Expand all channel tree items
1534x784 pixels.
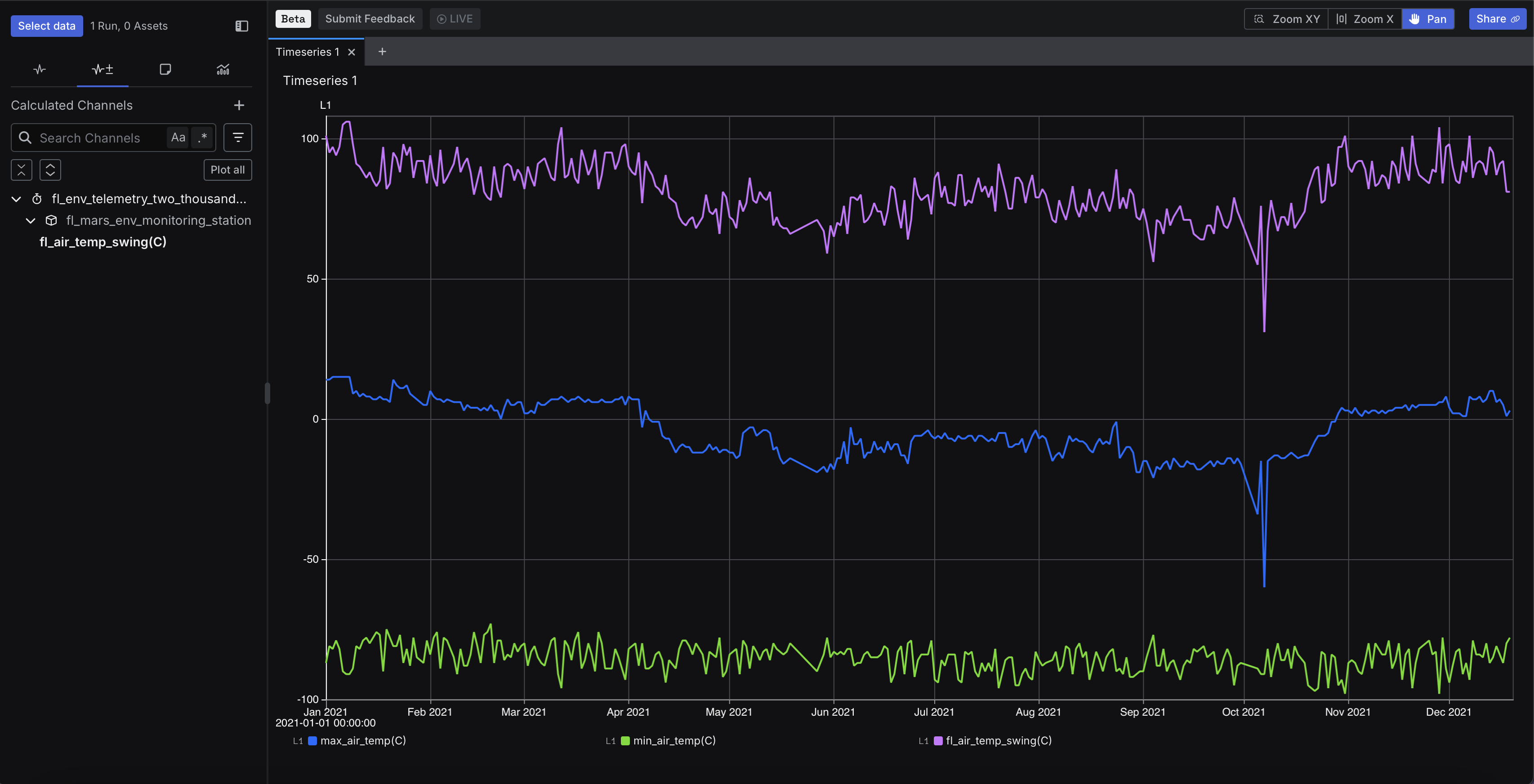(x=51, y=169)
